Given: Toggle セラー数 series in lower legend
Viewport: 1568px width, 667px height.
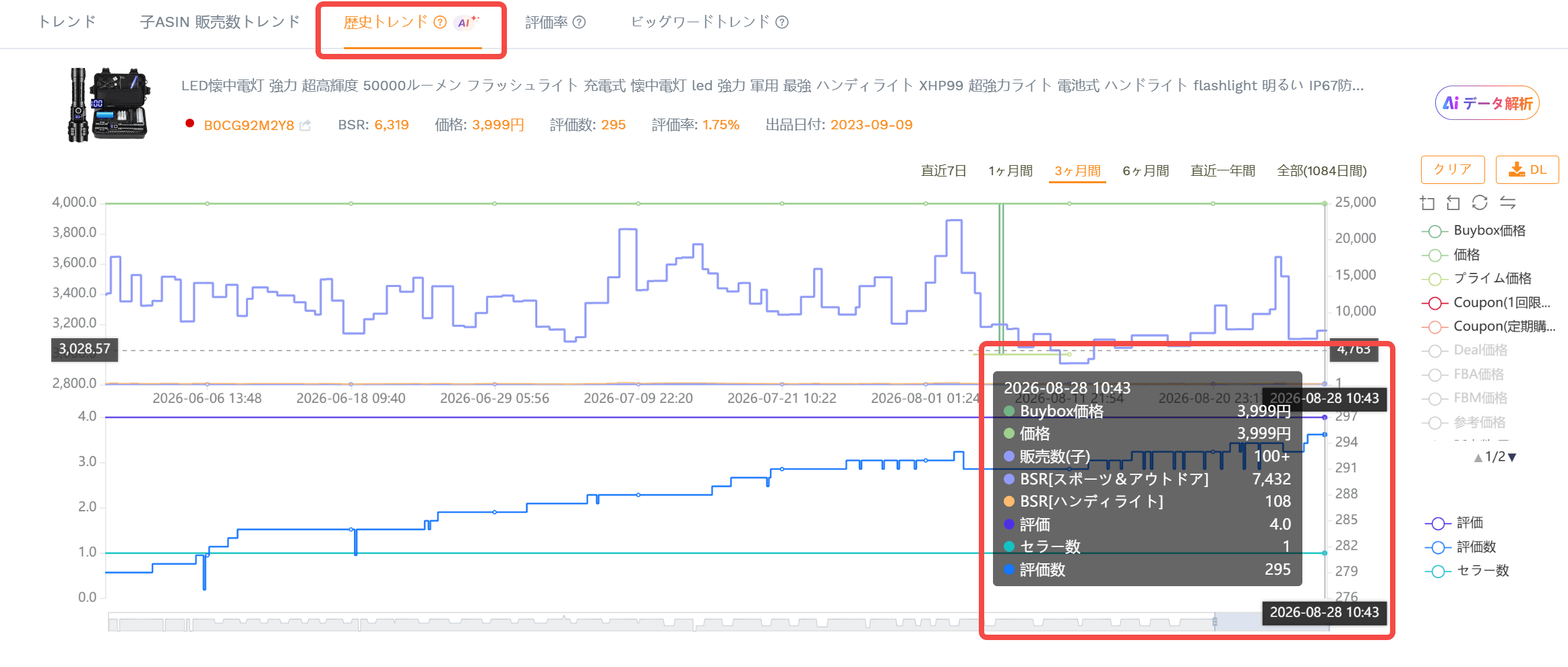Looking at the screenshot, I should (1467, 571).
